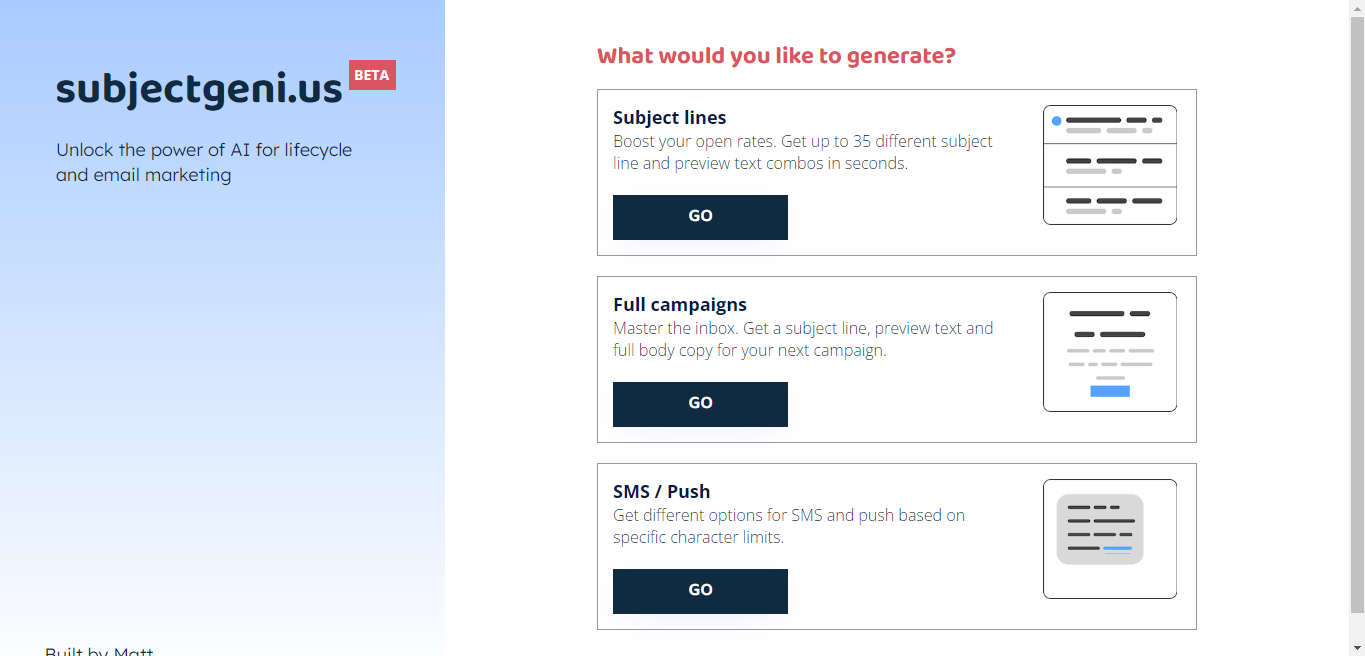Click the subjectgeni.us logo
1365x656 pixels.
(199, 89)
